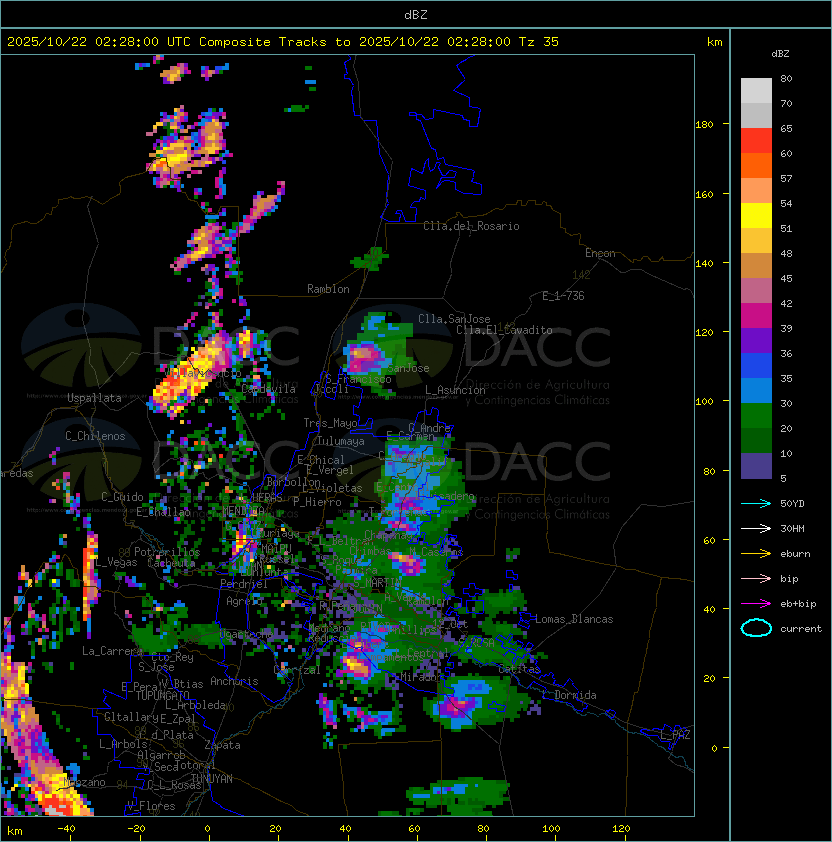Pick the red 60-65 dBZ color band
Viewport: 832px width, 842px height.
point(756,141)
